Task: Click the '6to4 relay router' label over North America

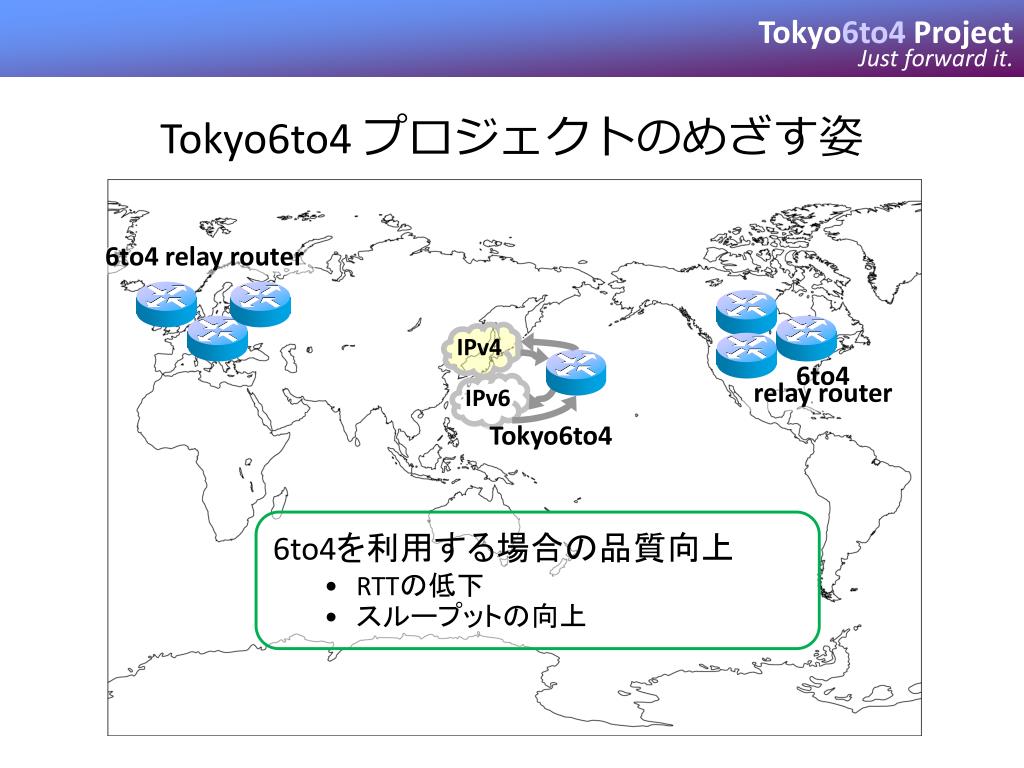Action: [x=822, y=385]
